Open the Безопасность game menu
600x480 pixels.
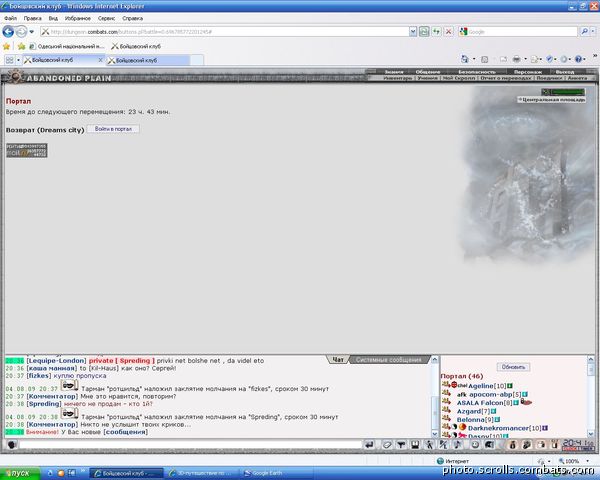[477, 72]
